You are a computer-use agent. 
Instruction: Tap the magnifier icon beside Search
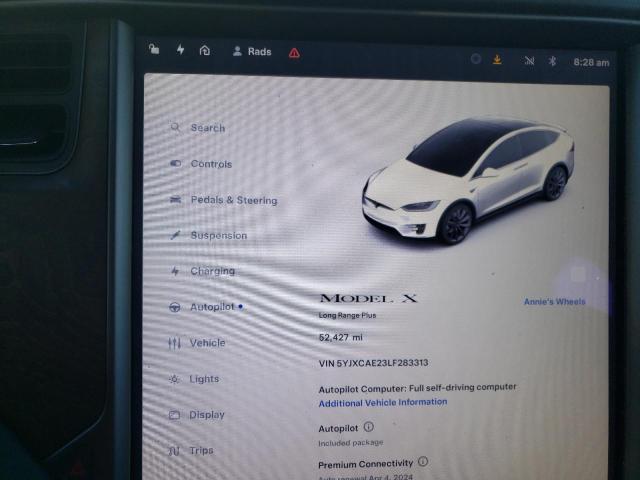pyautogui.click(x=175, y=128)
